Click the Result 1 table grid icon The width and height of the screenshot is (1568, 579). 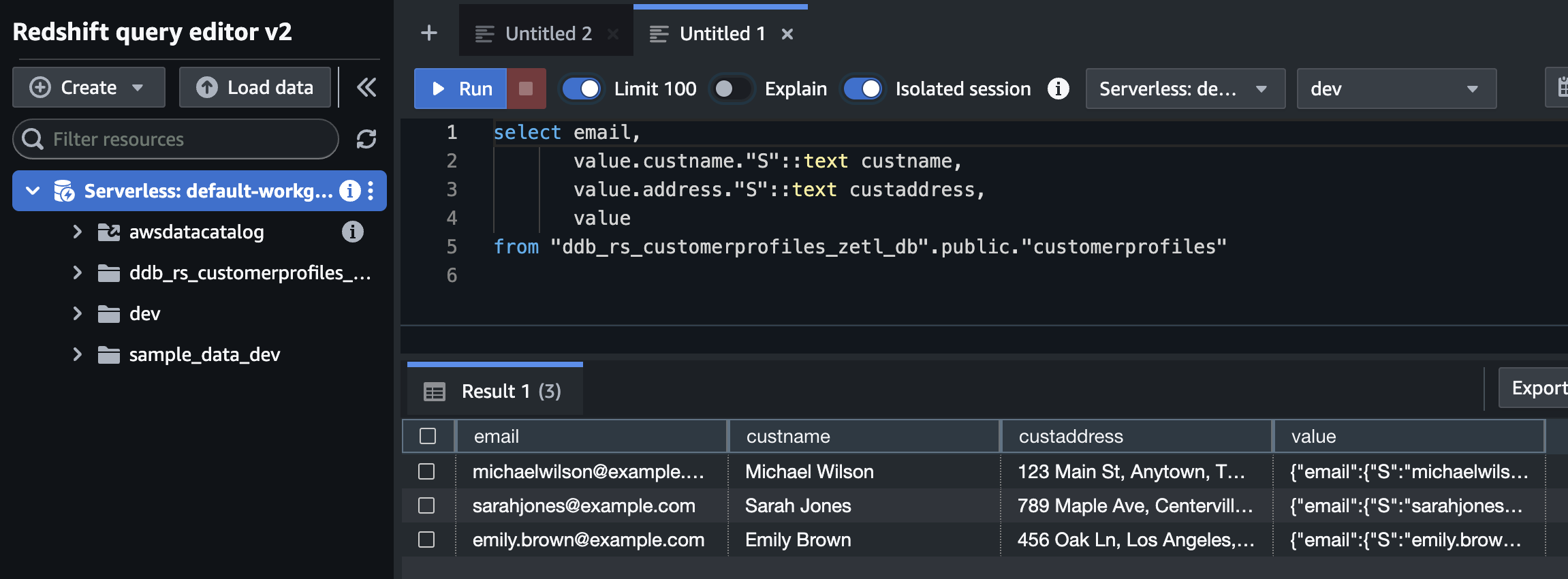[435, 392]
